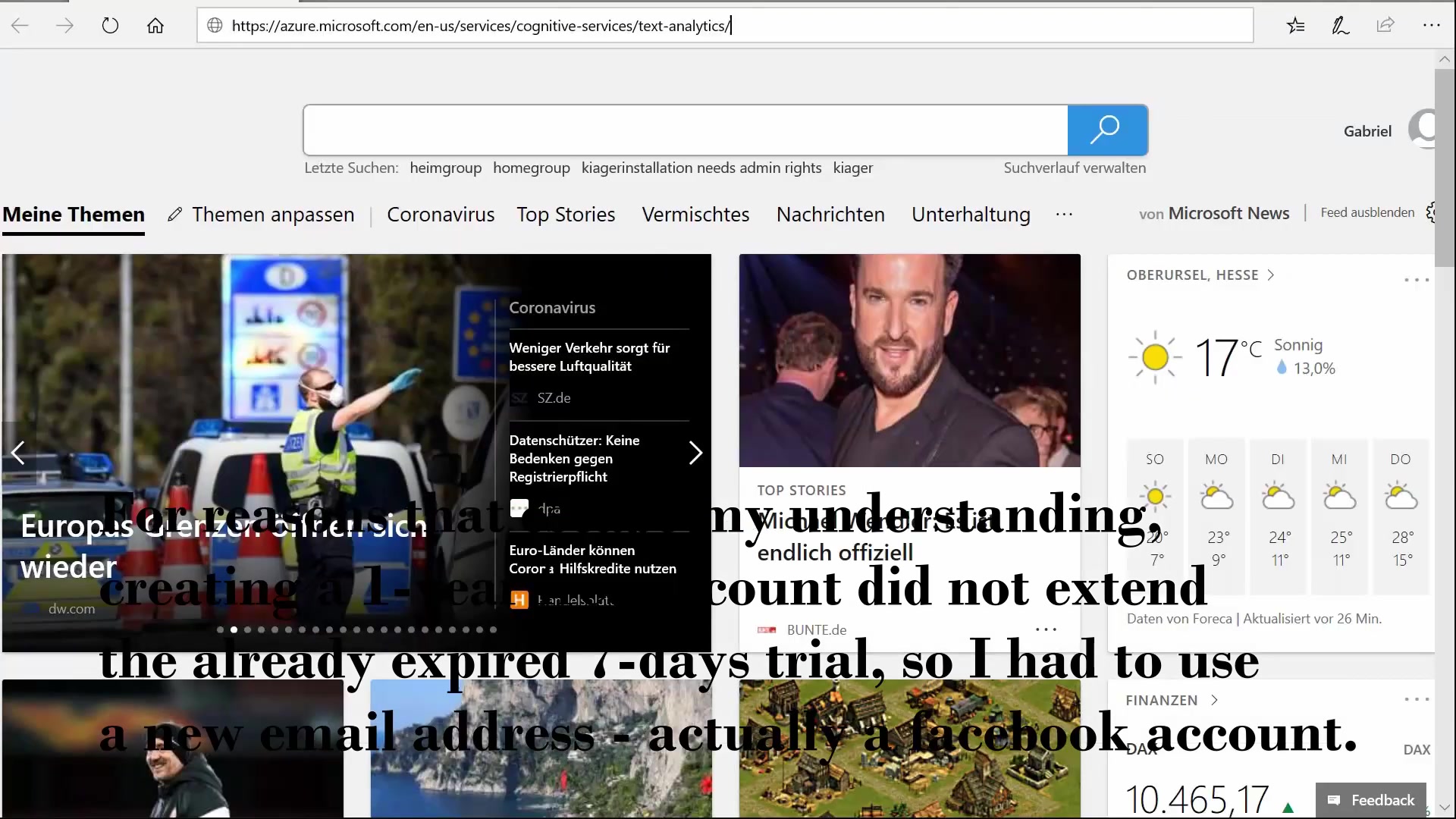This screenshot has width=1456, height=819.
Task: Click the page scrollbar up arrow
Action: 1445,59
